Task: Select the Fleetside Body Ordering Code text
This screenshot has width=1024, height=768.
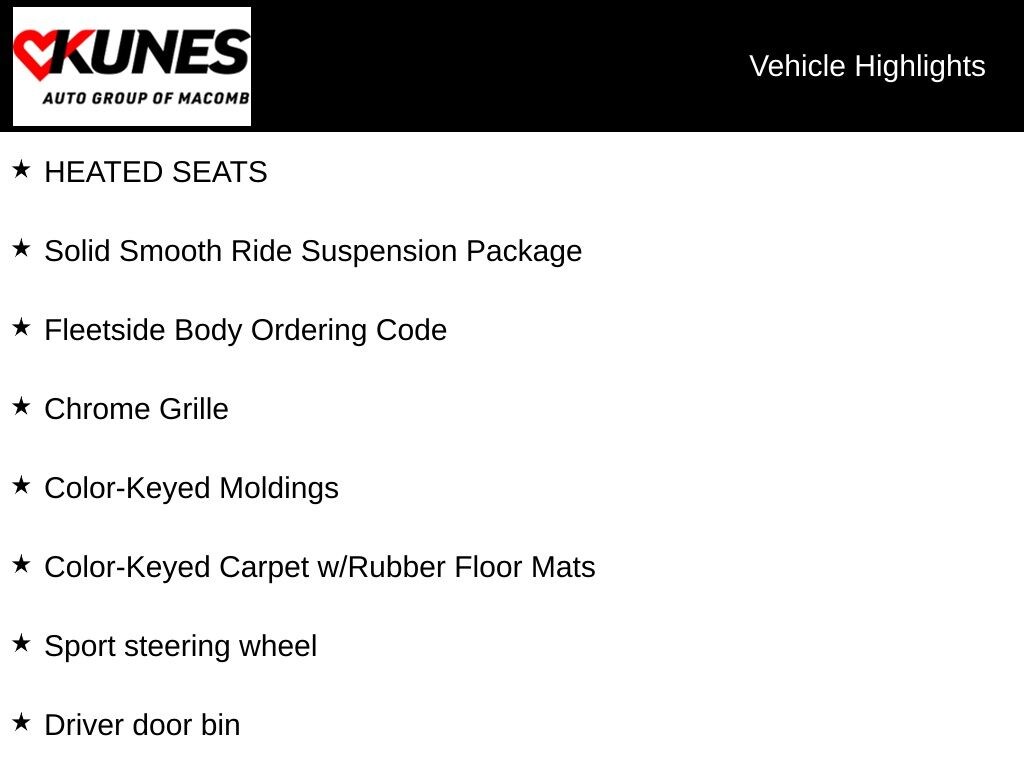Action: point(246,330)
